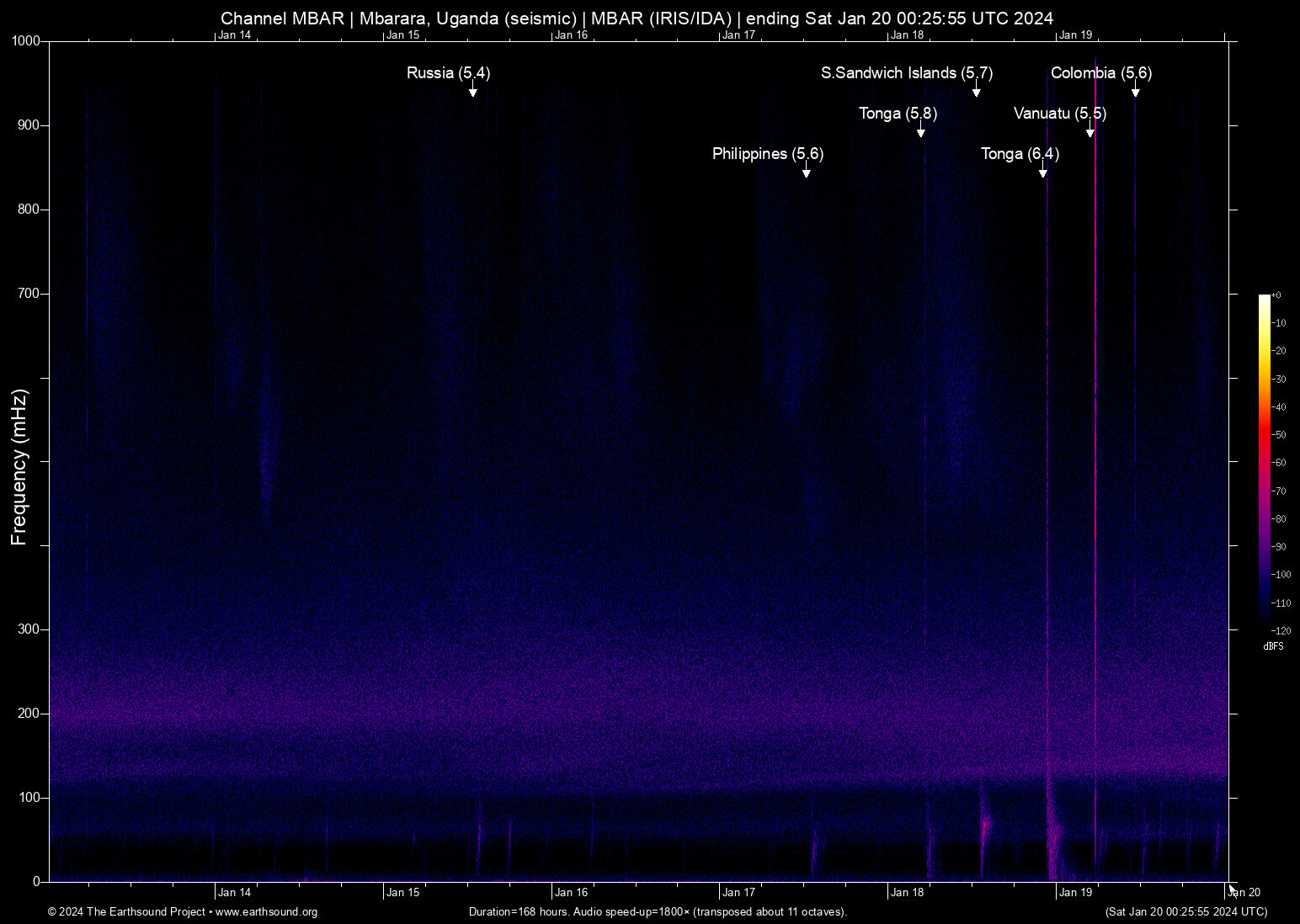
Task: Click arrow below S.Sandwich Islands (5.7)
Action: click(977, 91)
